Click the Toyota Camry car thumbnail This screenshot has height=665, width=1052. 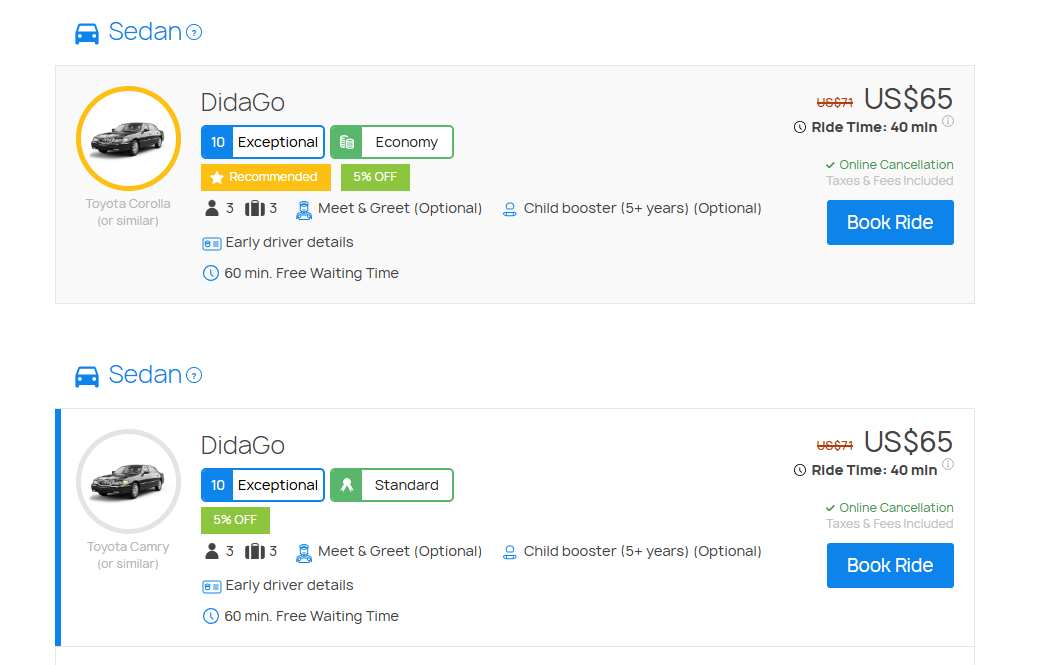pyautogui.click(x=128, y=481)
